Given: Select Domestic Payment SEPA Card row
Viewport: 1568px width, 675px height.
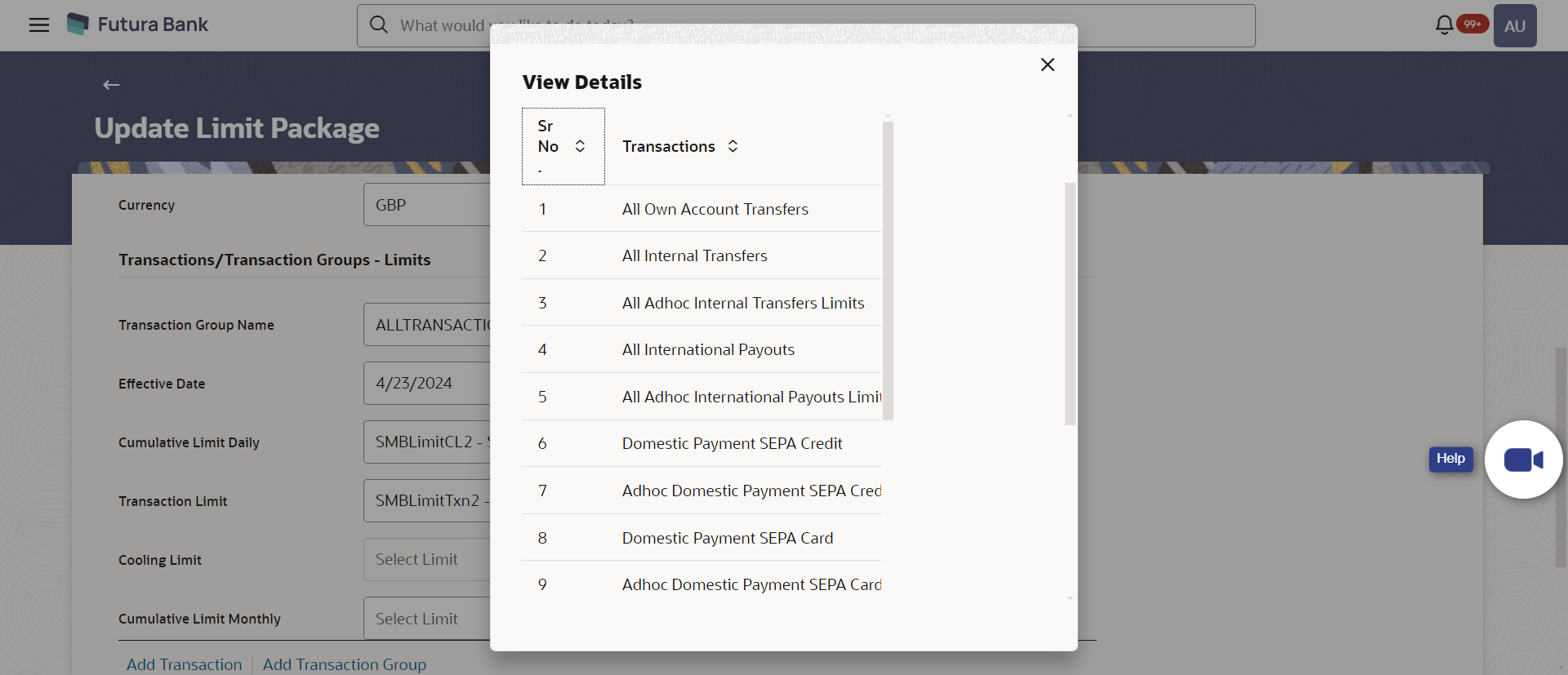Looking at the screenshot, I should tap(727, 538).
